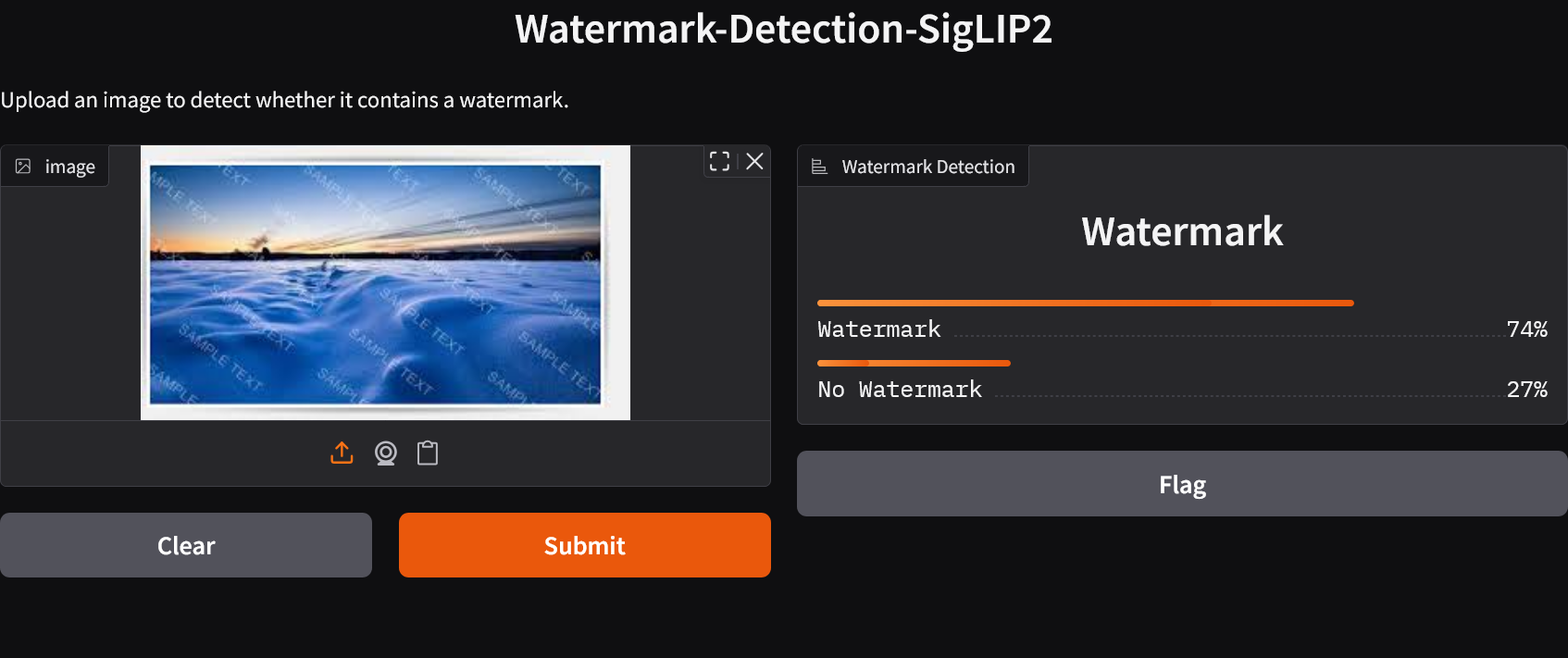
Task: Click the Watermark Detection label icon
Action: click(x=819, y=167)
